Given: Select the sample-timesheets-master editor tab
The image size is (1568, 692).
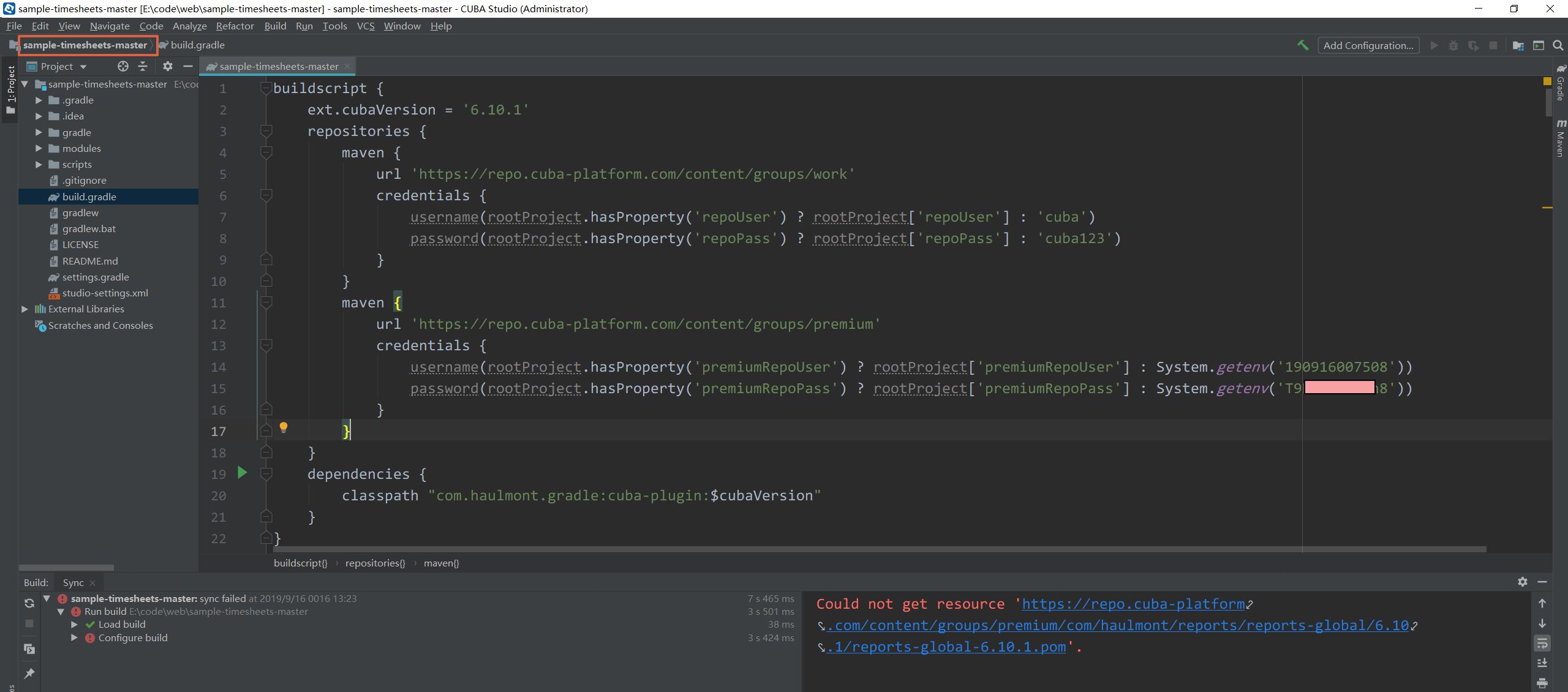Looking at the screenshot, I should point(279,66).
